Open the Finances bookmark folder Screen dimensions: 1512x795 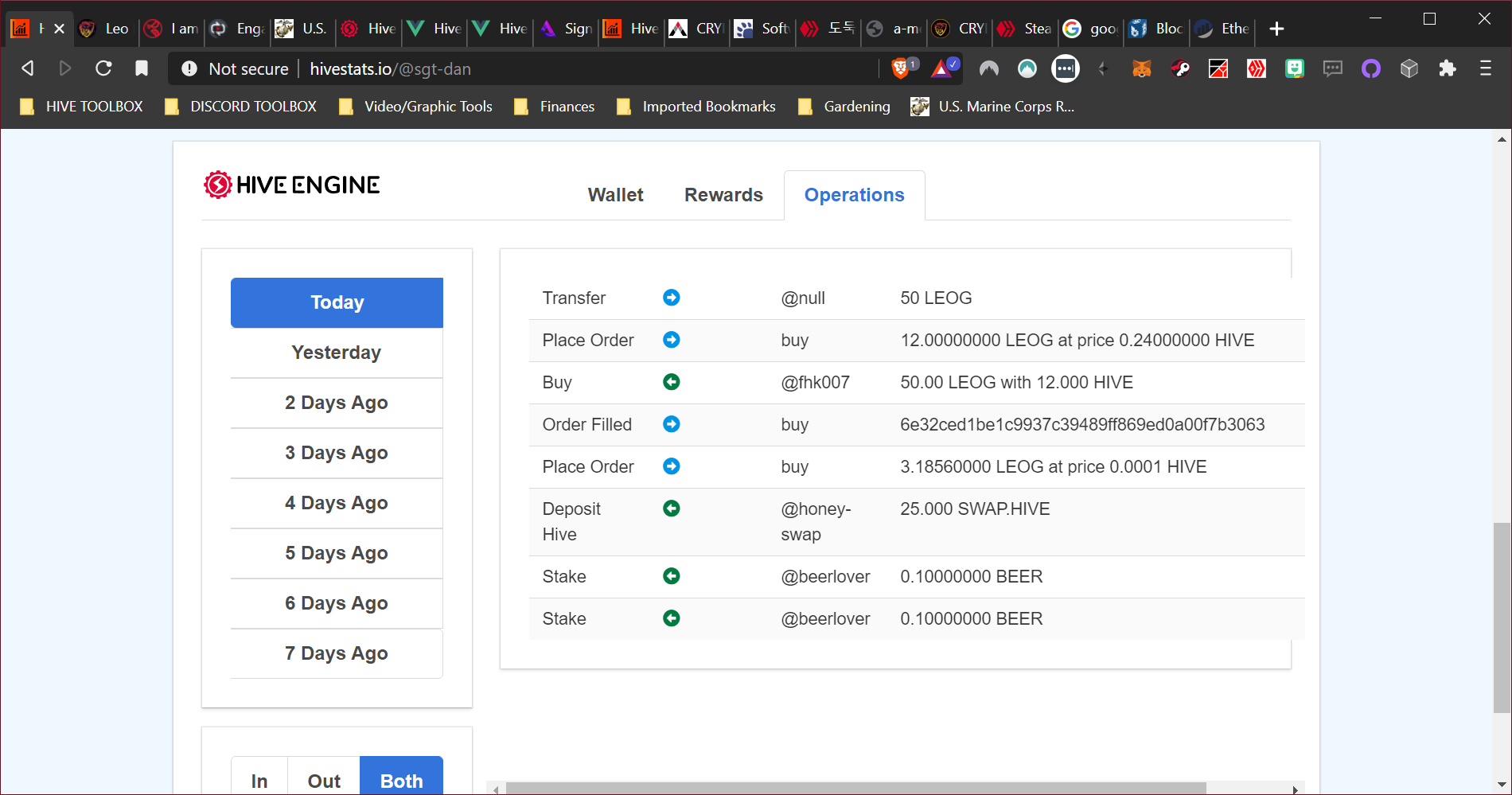click(x=554, y=107)
